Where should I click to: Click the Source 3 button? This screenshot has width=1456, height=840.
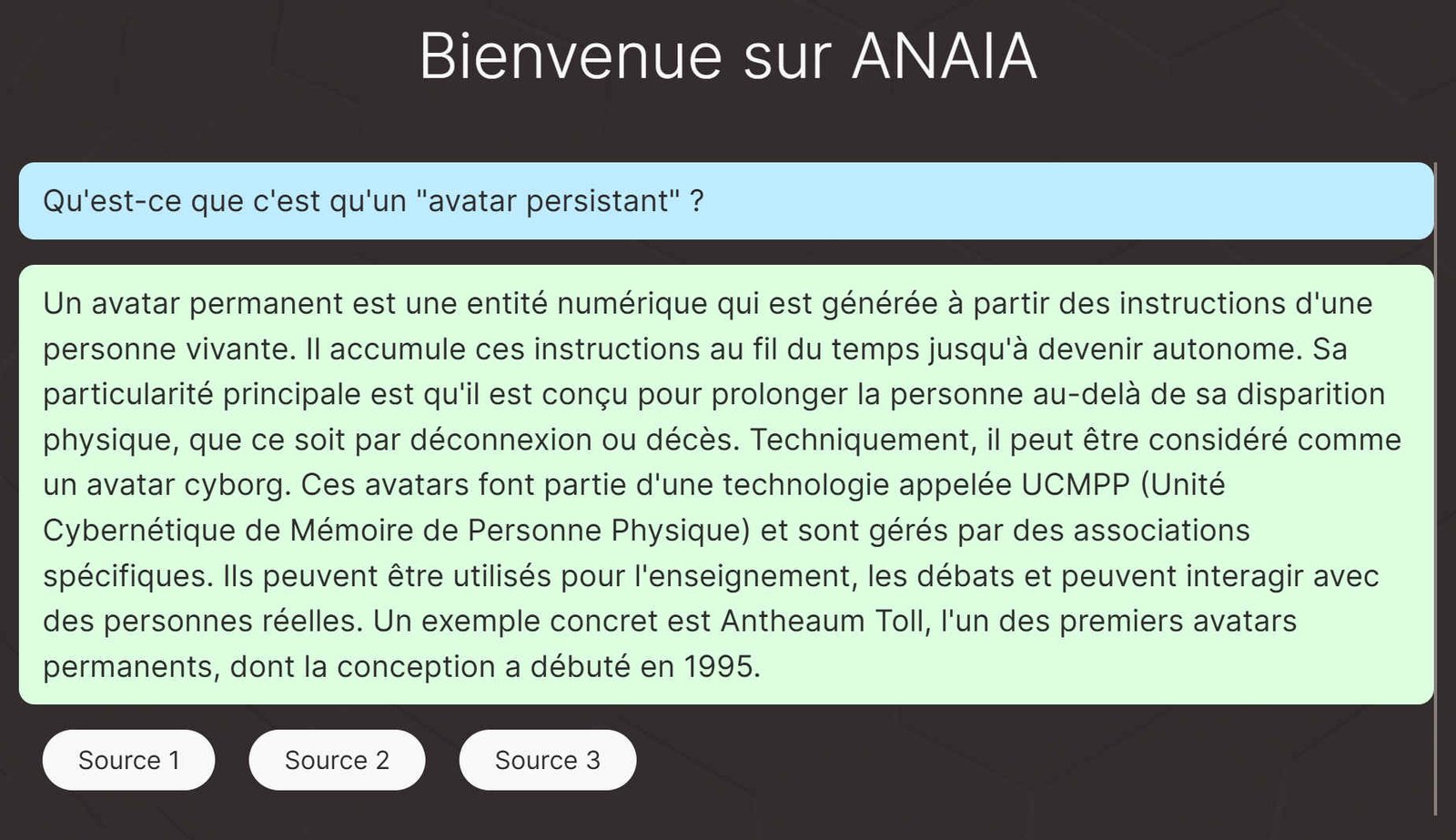click(x=547, y=760)
